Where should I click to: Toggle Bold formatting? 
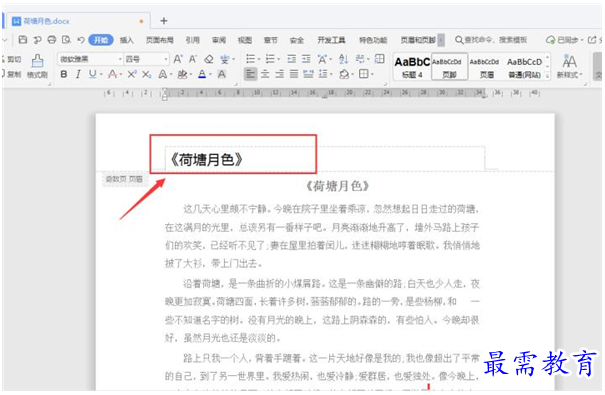64,74
